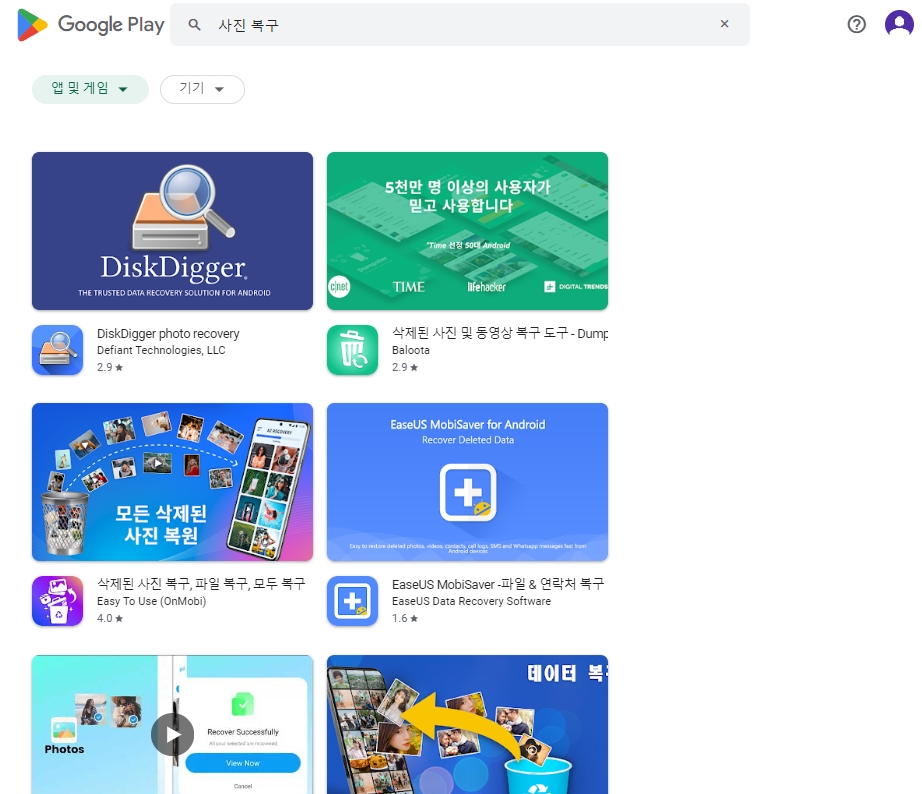
Task: Open 삭제된 사진 및 동영상 복구 도구 title
Action: [x=500, y=333]
